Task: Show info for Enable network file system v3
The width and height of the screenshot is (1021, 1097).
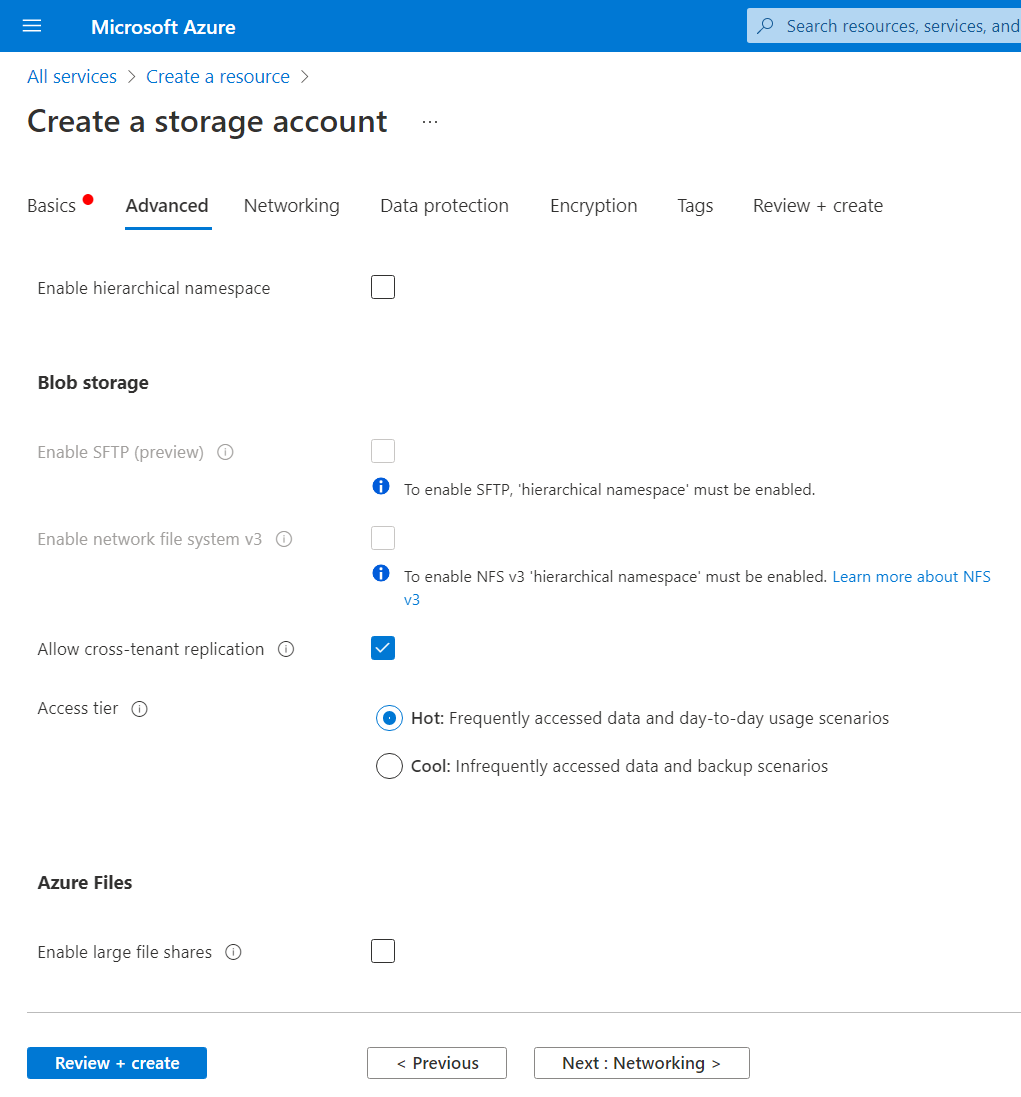Action: click(x=284, y=539)
